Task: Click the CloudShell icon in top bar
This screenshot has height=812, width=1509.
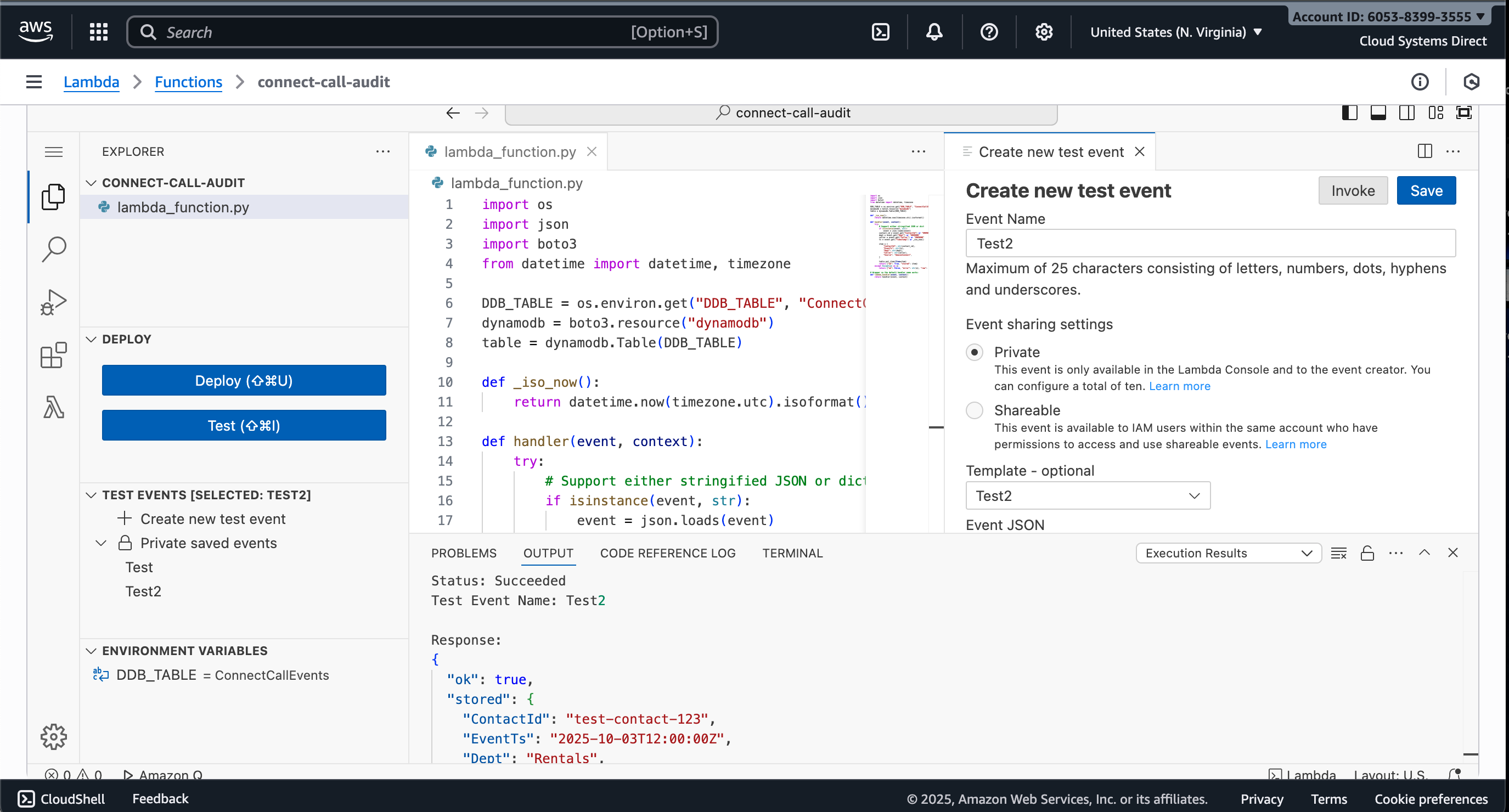Action: click(881, 32)
